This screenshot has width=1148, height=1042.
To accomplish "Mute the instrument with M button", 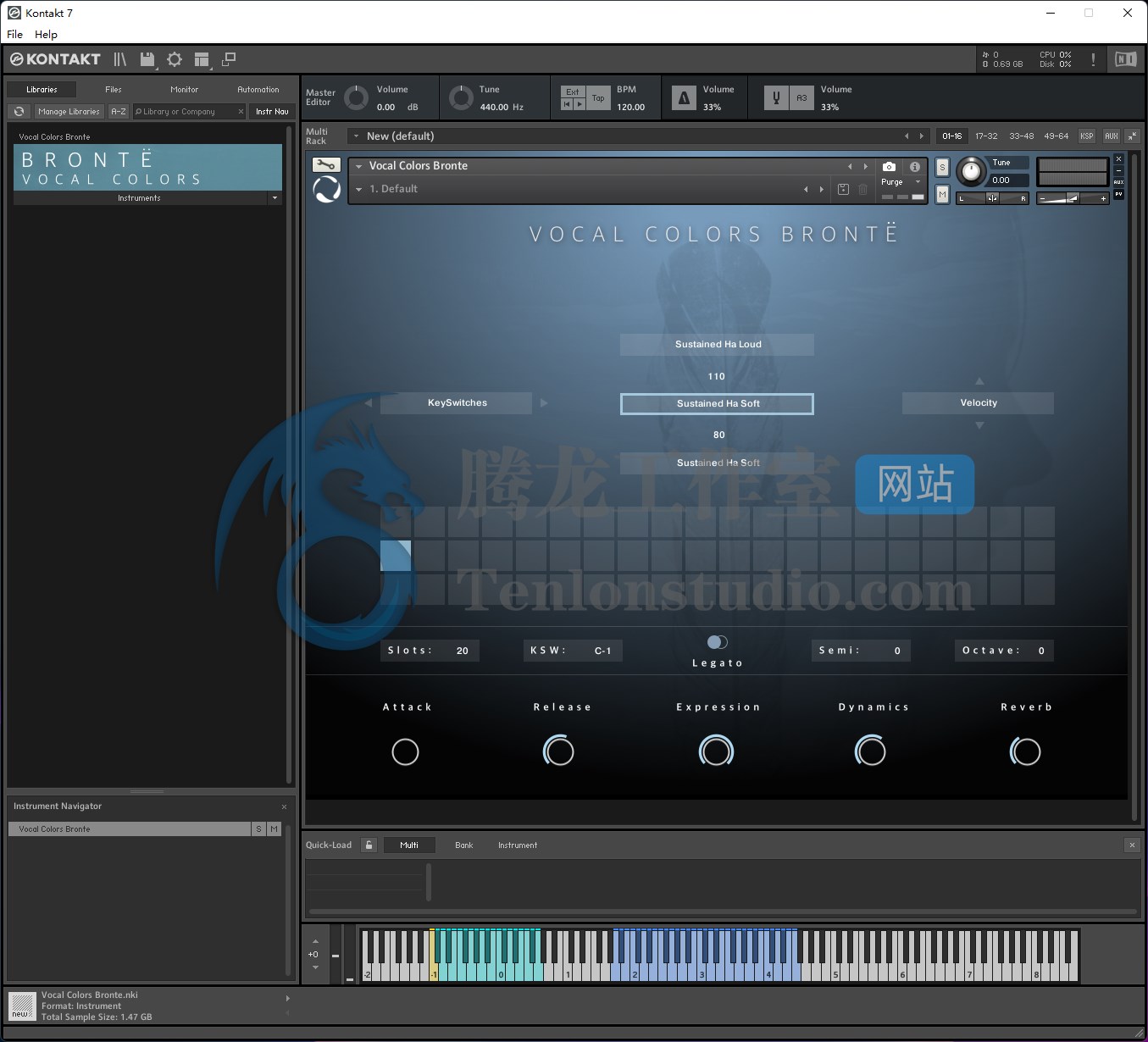I will click(942, 195).
